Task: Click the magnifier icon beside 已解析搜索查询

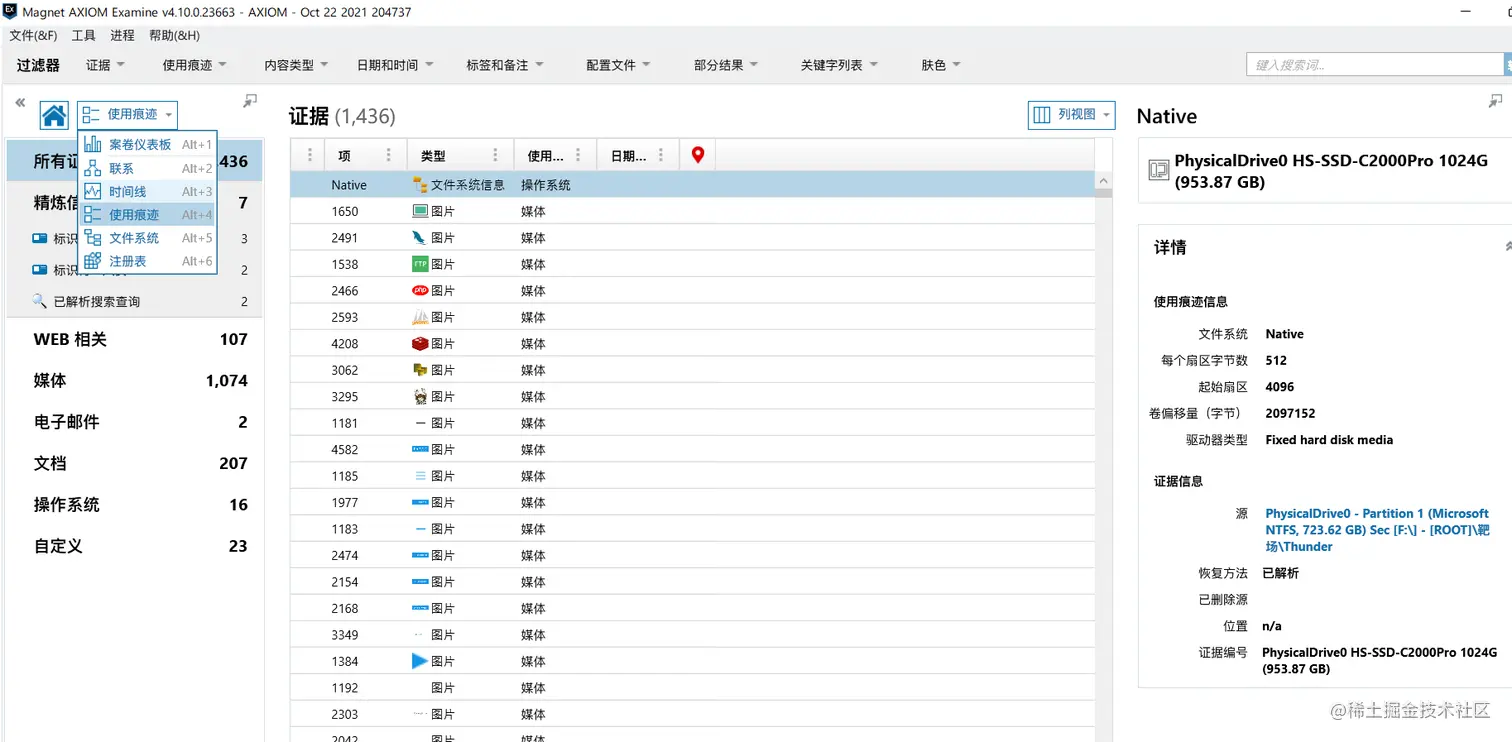Action: (x=40, y=301)
